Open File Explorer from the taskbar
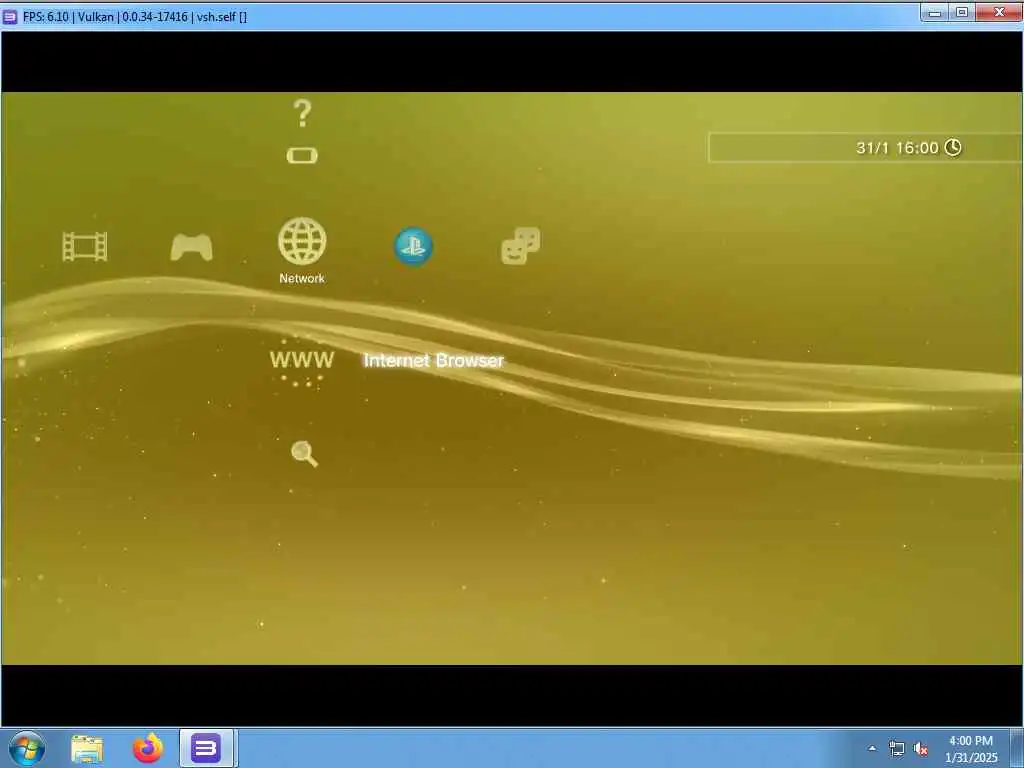The image size is (1024, 768). [x=87, y=748]
